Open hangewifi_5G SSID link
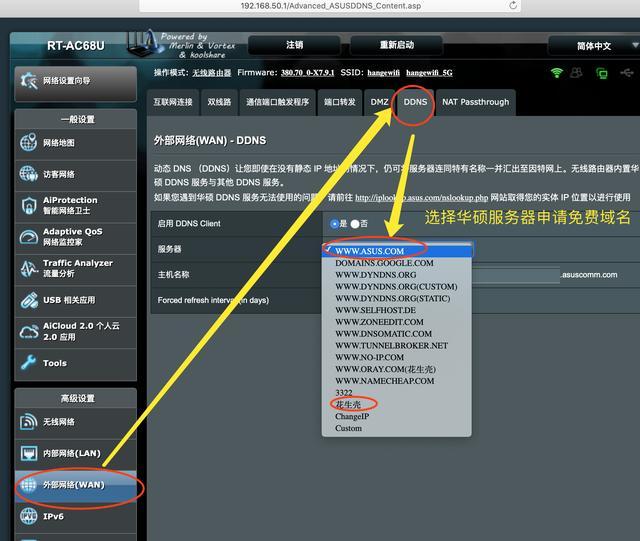640x541 pixels. 429,73
